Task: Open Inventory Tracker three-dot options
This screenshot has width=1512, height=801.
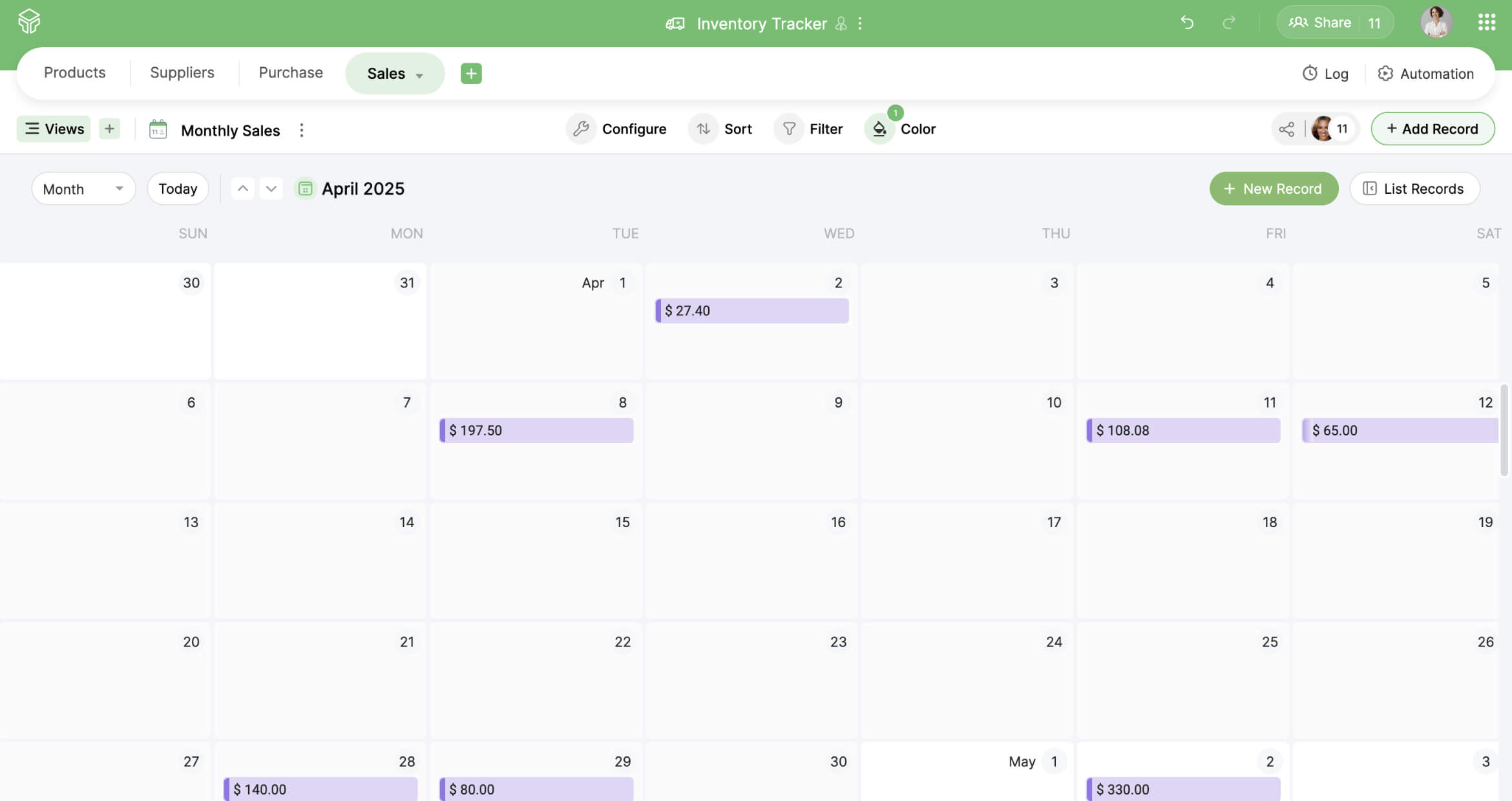Action: 860,24
